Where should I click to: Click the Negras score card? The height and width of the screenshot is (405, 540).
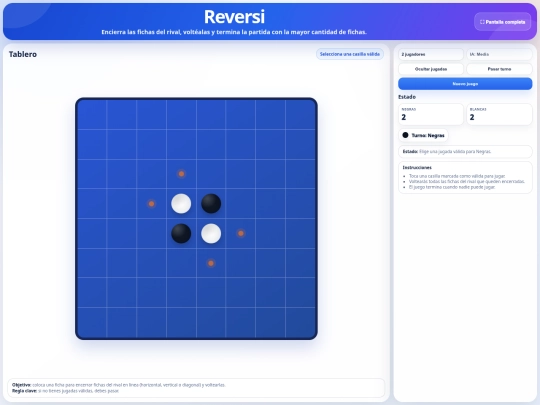pos(431,114)
